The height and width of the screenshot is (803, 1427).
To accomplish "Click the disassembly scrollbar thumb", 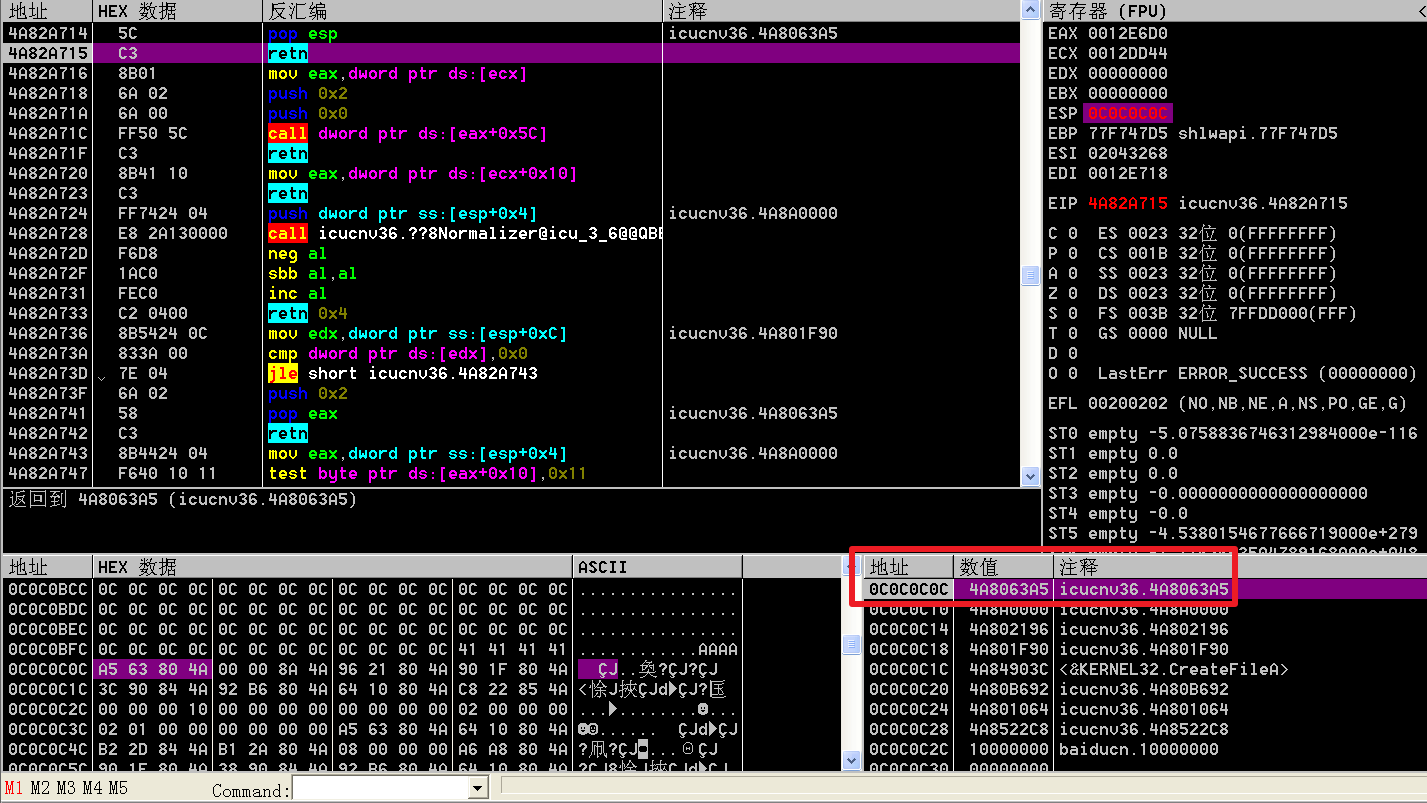I will (1031, 275).
